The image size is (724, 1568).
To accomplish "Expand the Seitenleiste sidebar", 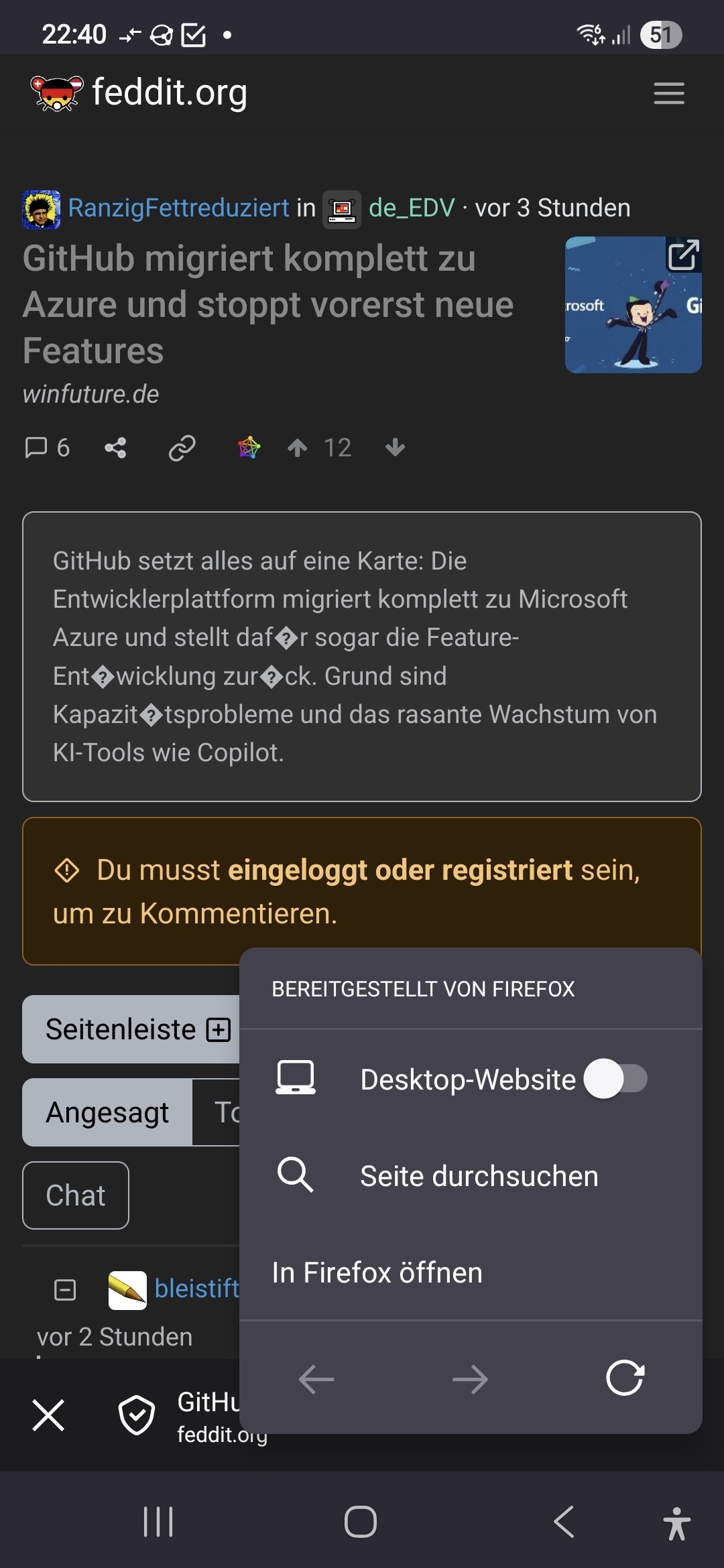I will 134,1029.
